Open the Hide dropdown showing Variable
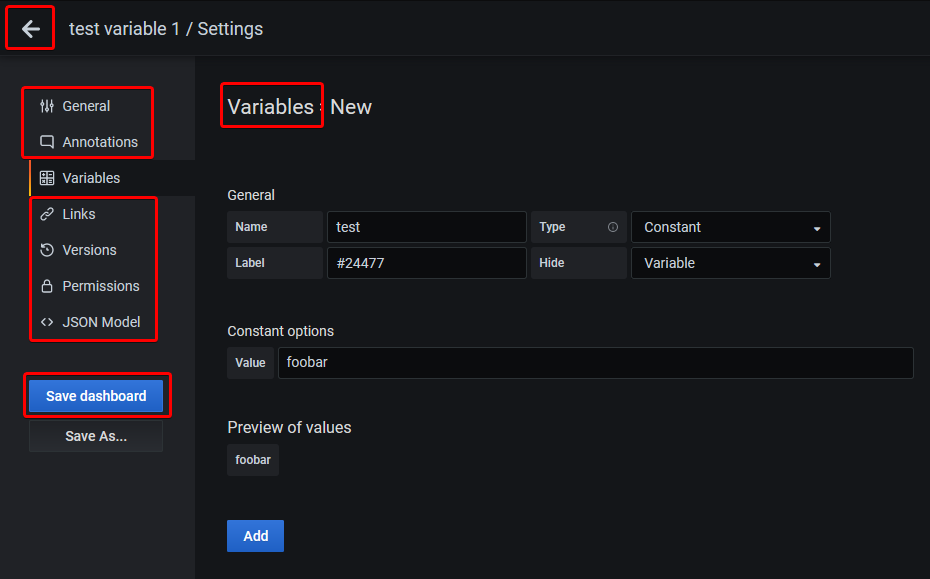930x579 pixels. point(730,263)
